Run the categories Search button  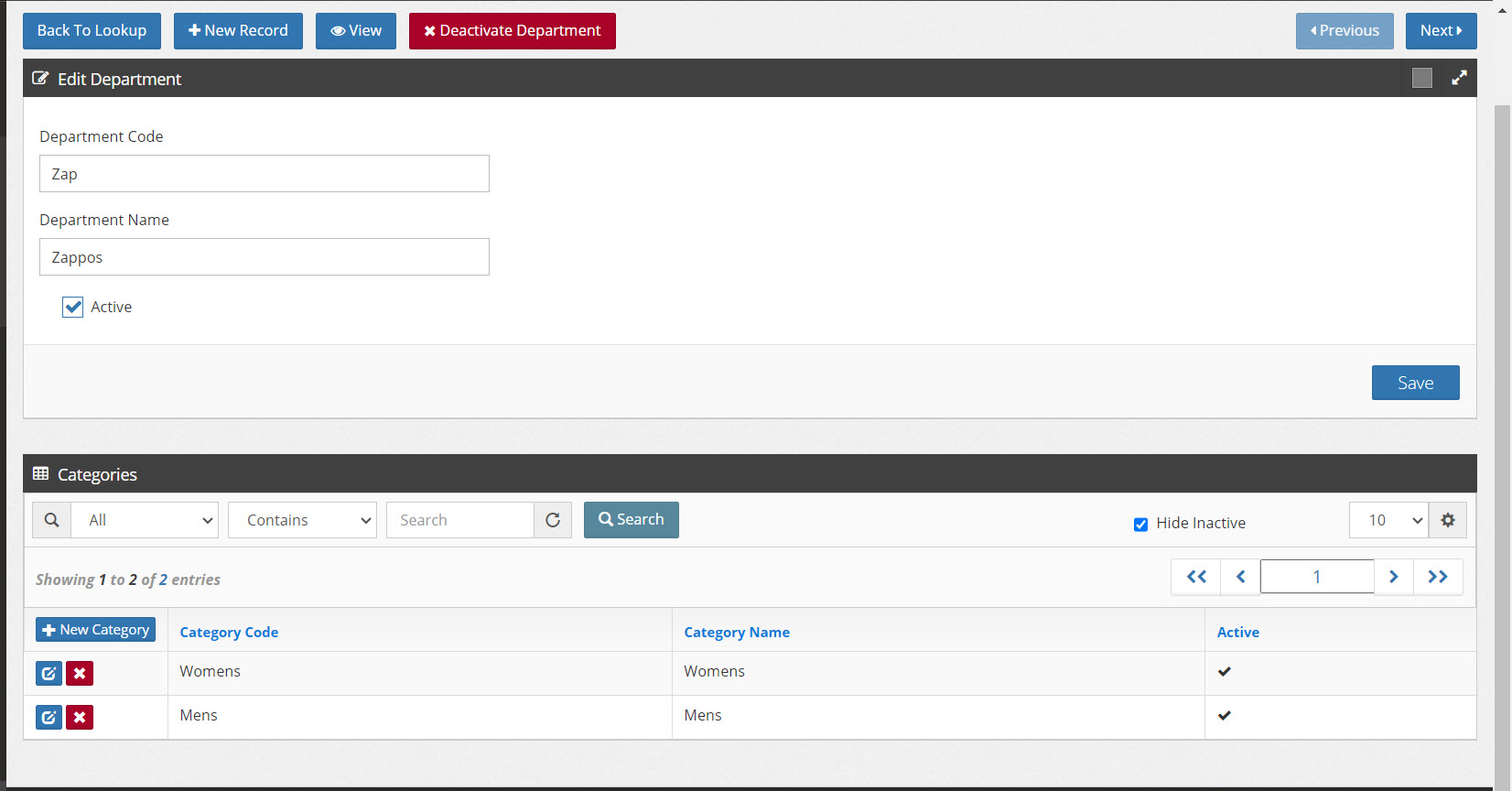[x=632, y=520]
